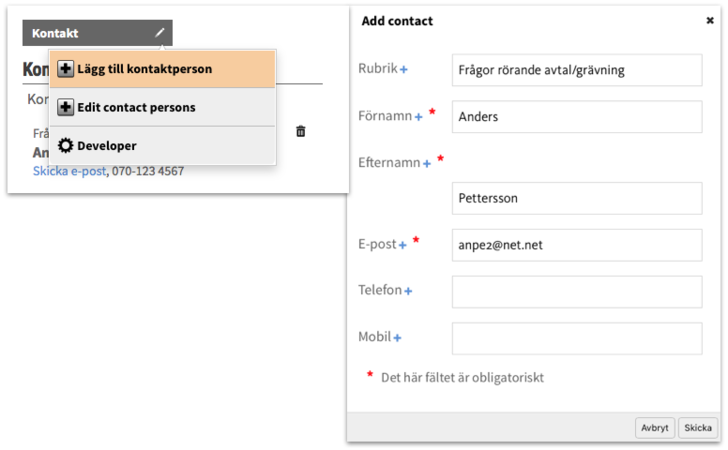Screen dimensions: 728x450
Task: Click the plus icon beside Efternamn label
Action: point(426,163)
